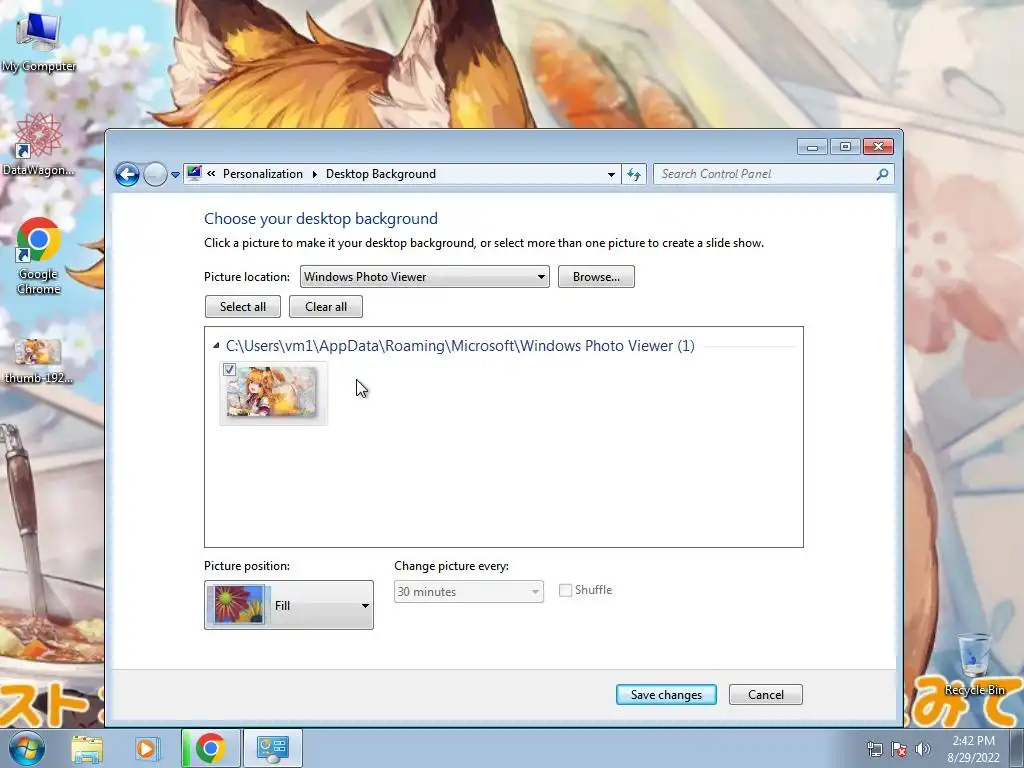This screenshot has height=768, width=1024.
Task: Toggle the Shuffle checkbox
Action: [566, 590]
